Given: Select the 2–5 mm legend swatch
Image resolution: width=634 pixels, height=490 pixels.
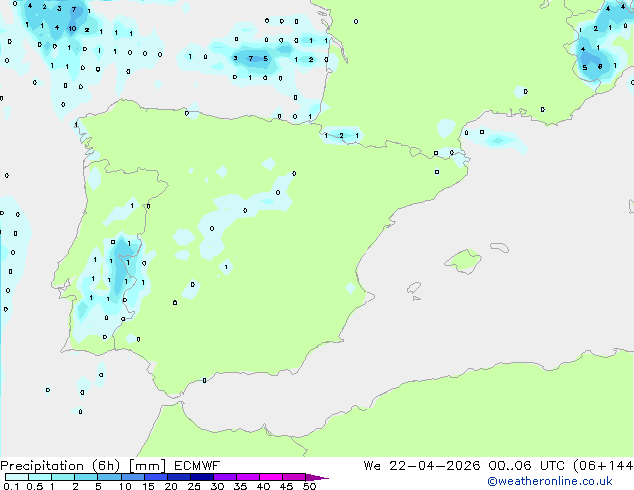Looking at the screenshot, I should point(86,477).
